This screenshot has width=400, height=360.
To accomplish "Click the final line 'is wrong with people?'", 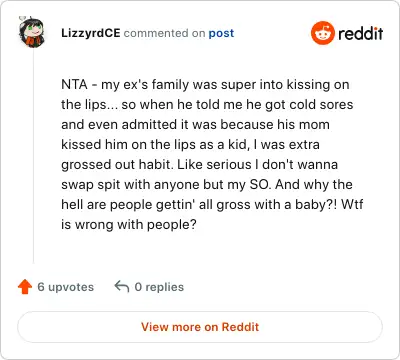I will click(x=129, y=225).
